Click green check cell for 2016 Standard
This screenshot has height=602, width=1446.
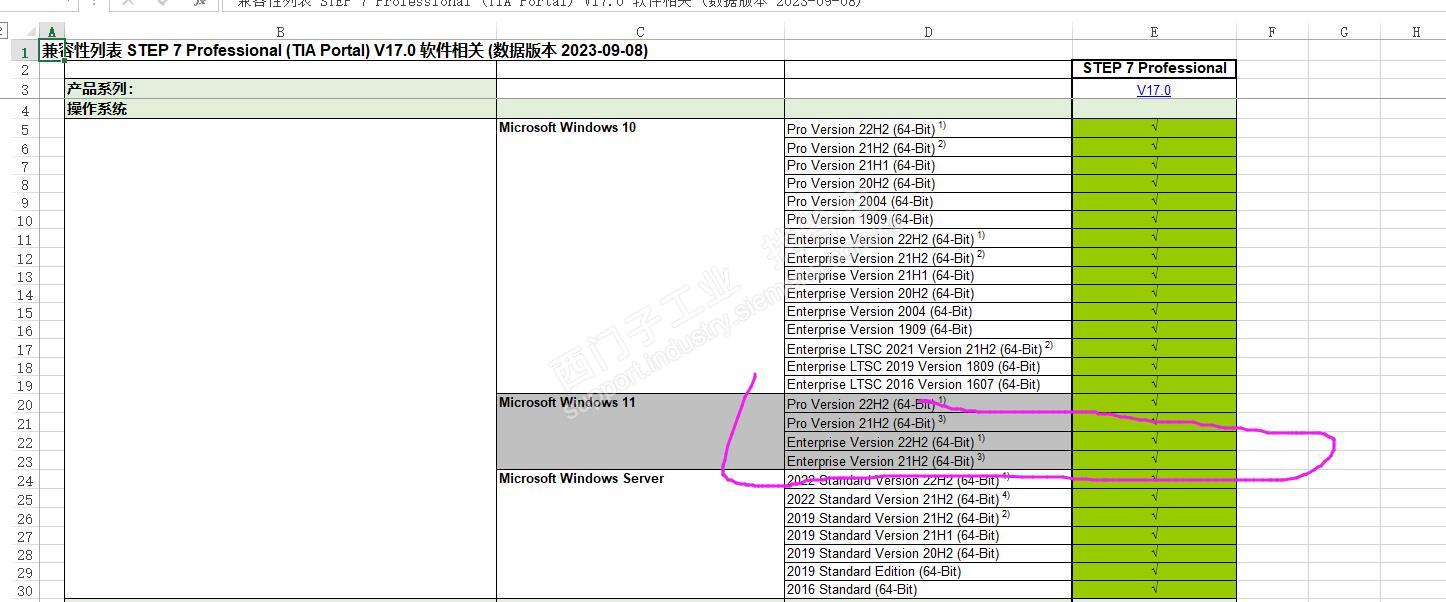(x=1154, y=590)
